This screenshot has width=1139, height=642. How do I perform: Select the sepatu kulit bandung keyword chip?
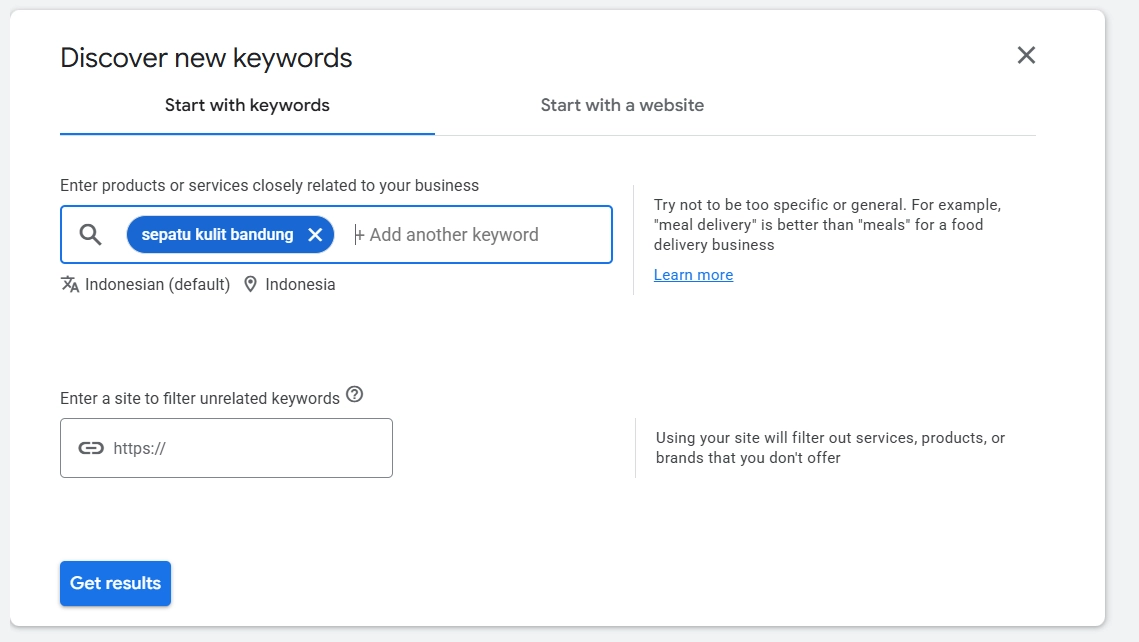[x=215, y=234]
